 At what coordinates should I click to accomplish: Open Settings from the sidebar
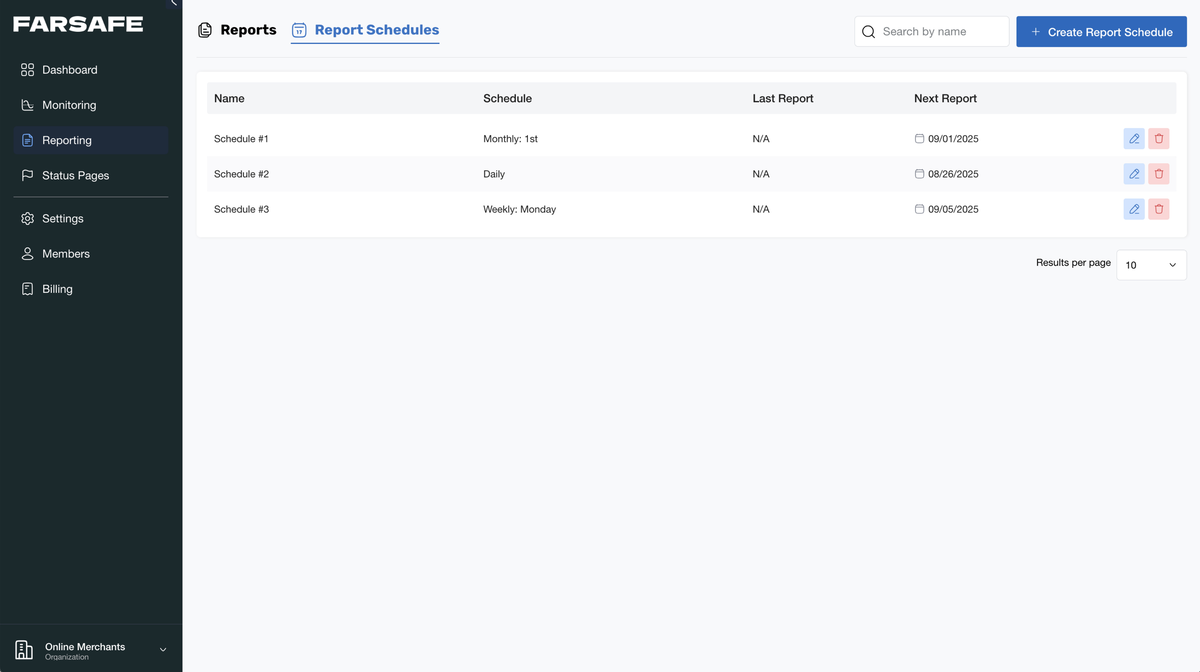(x=62, y=218)
